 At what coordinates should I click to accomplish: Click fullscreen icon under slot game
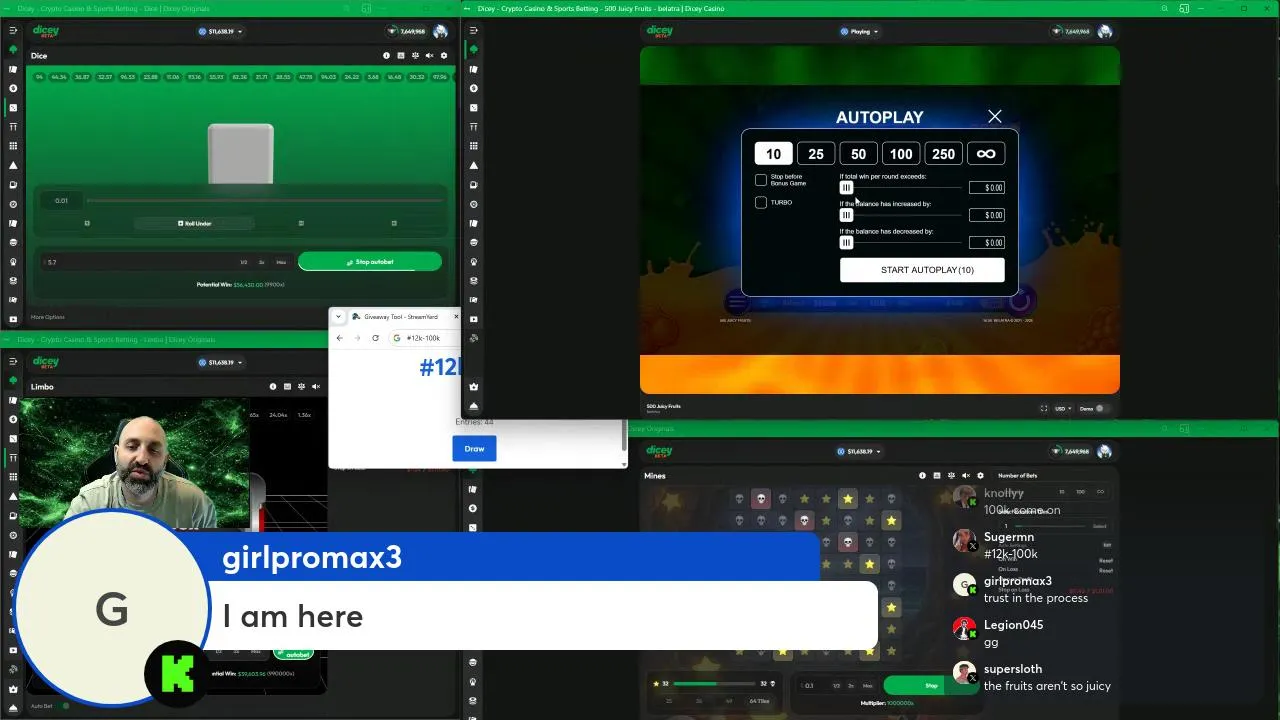pyautogui.click(x=1043, y=409)
